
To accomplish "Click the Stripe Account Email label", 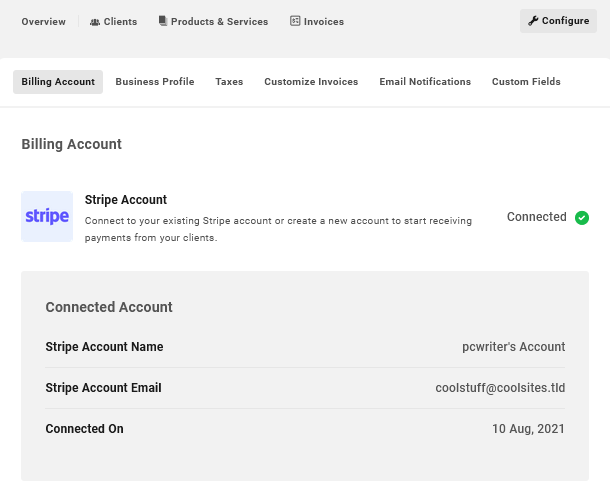I will 103,388.
